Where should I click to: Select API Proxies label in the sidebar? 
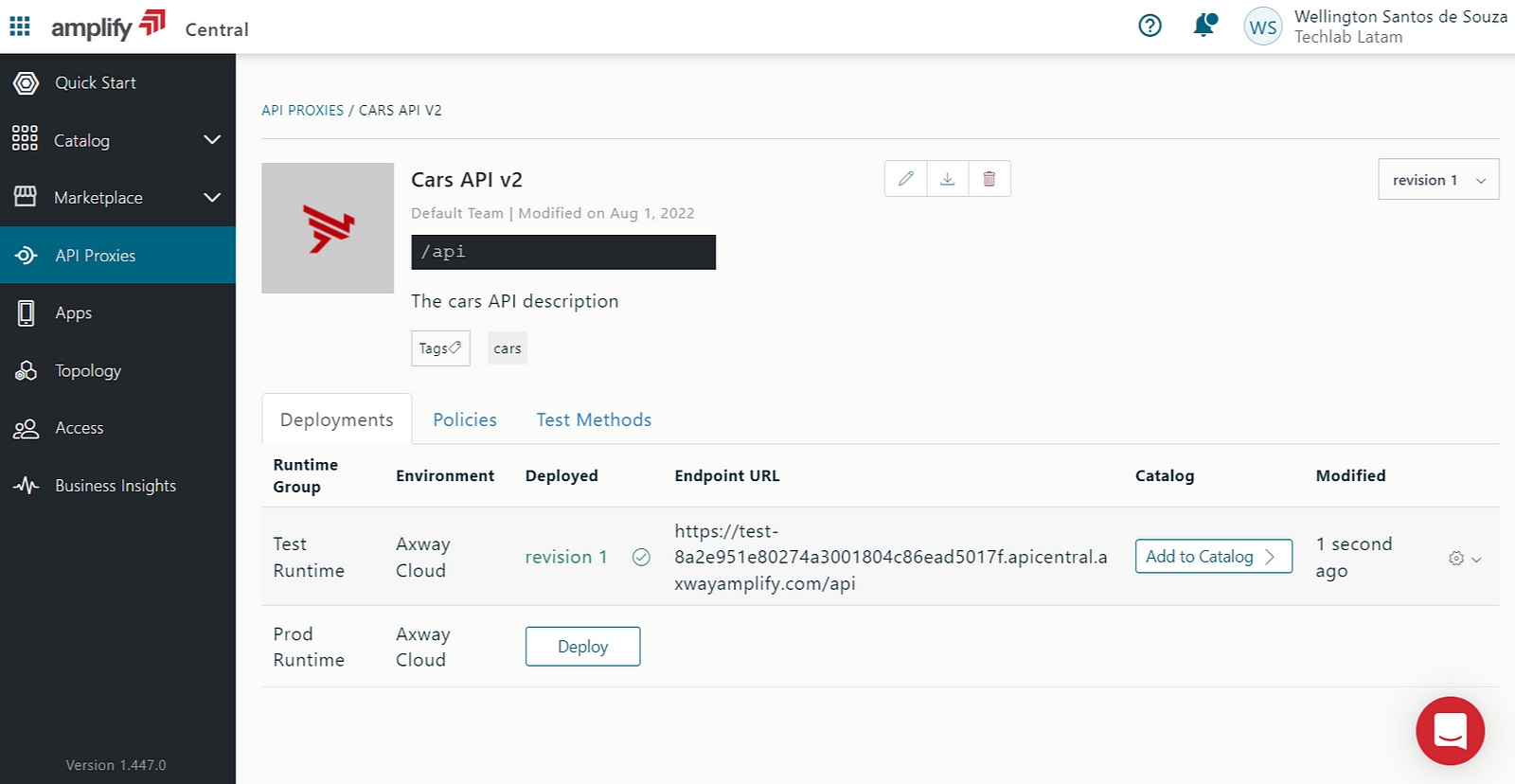(96, 256)
